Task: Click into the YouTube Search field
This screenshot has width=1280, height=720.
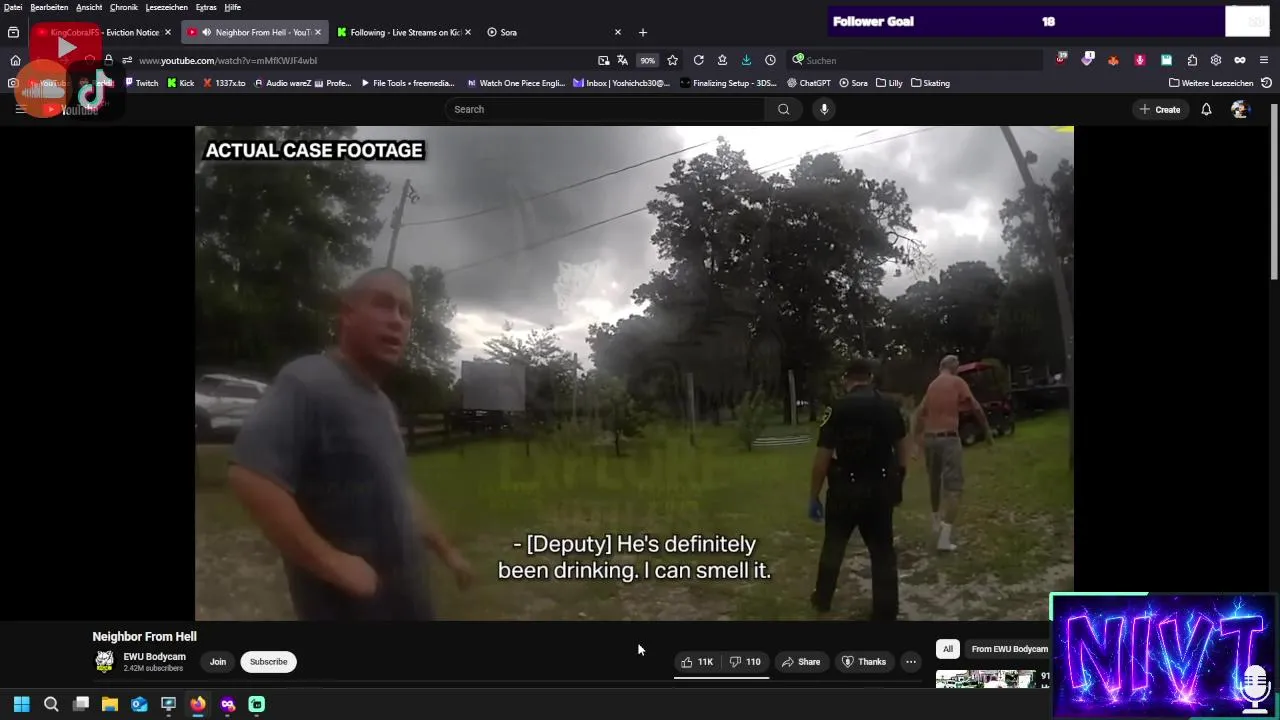Action: tap(605, 109)
